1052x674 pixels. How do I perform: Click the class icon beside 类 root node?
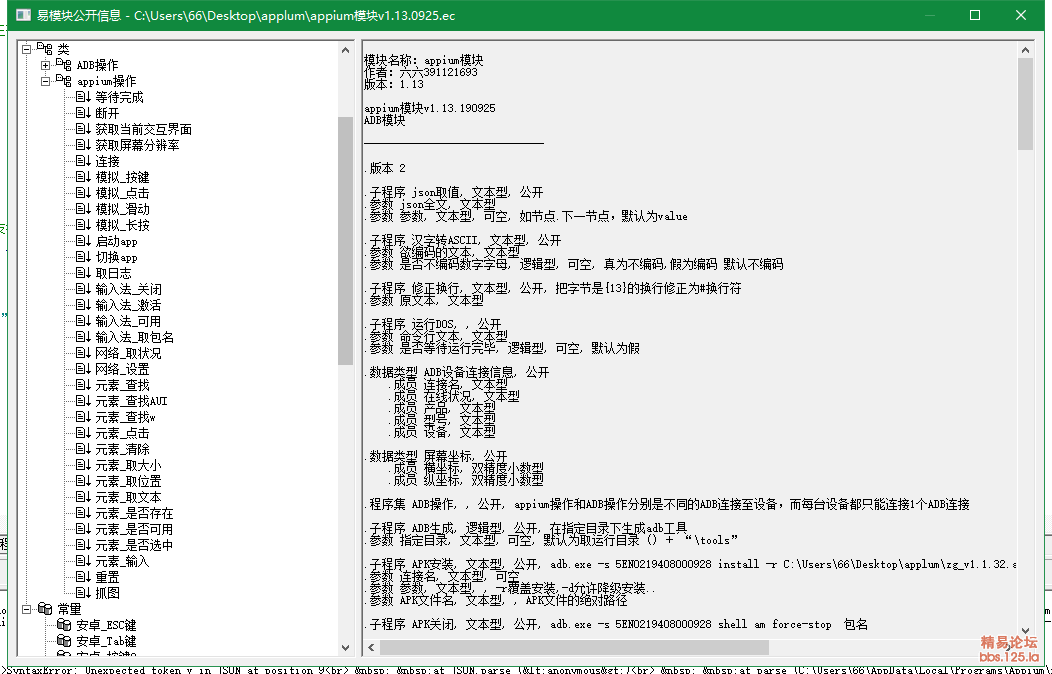[44, 48]
